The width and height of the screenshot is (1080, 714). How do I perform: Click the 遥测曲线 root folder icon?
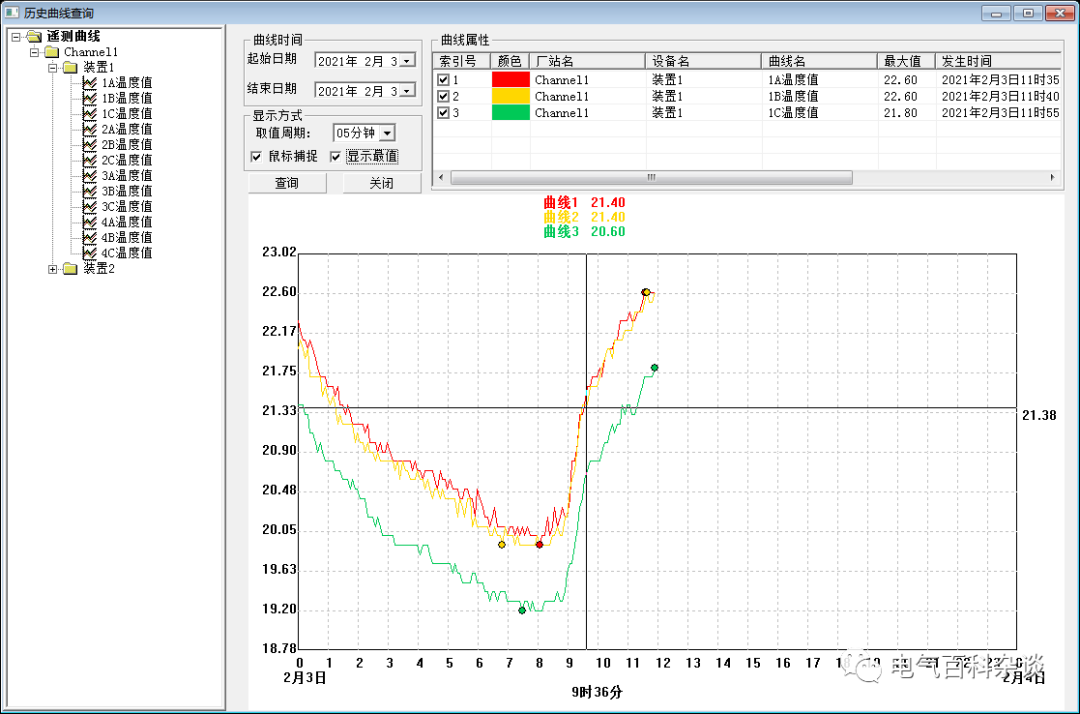(x=34, y=36)
